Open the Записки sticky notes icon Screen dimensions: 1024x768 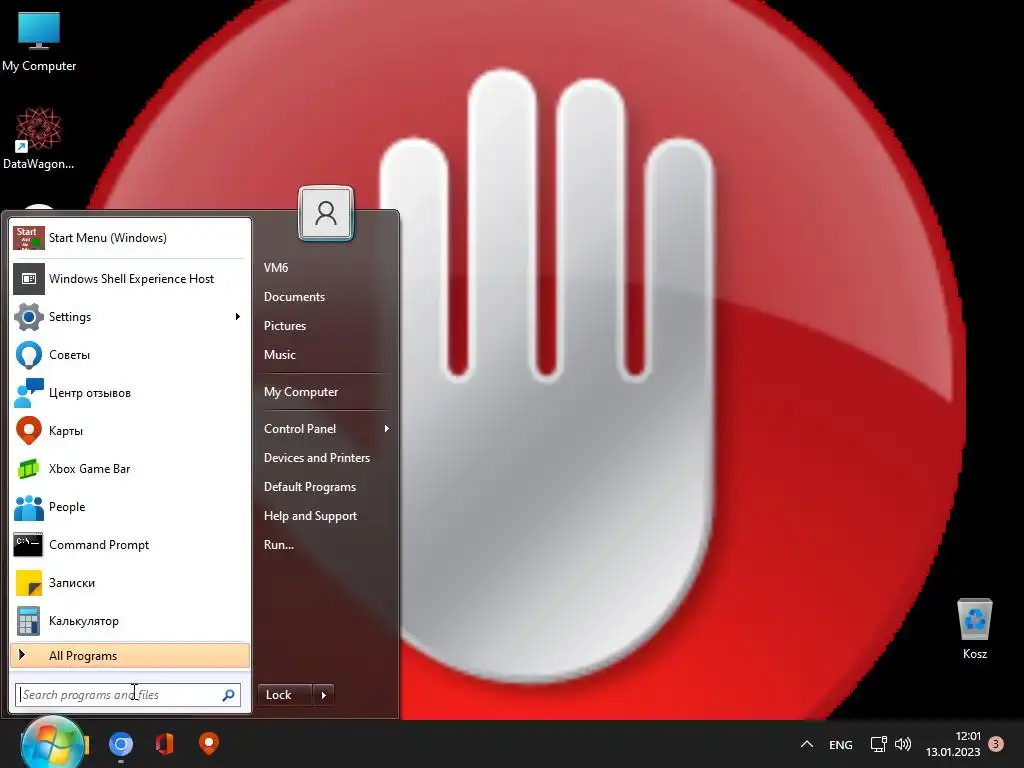[x=29, y=583]
